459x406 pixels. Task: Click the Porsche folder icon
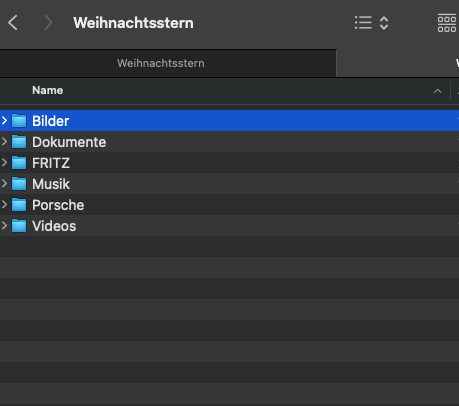click(19, 205)
